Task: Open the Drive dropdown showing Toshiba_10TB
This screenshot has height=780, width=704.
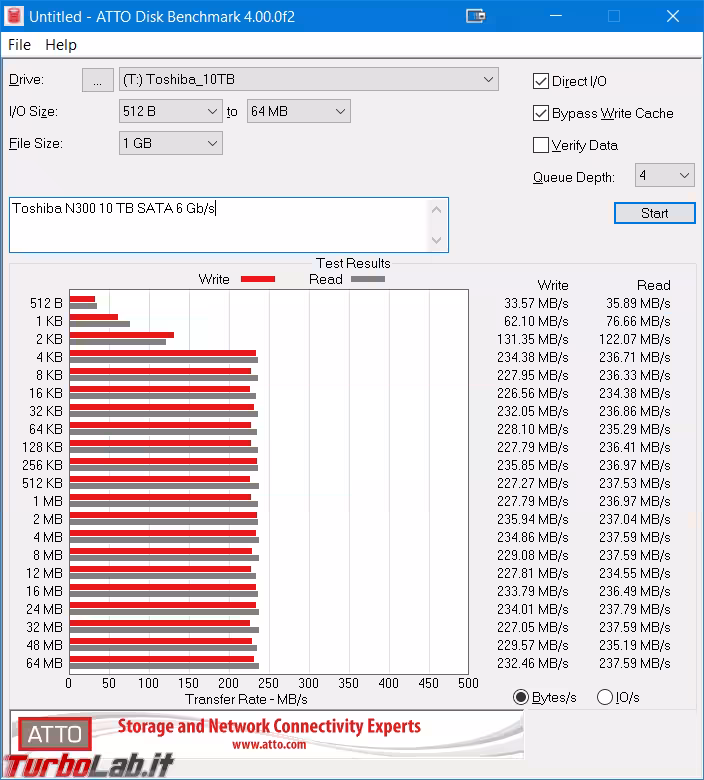Action: [x=308, y=80]
